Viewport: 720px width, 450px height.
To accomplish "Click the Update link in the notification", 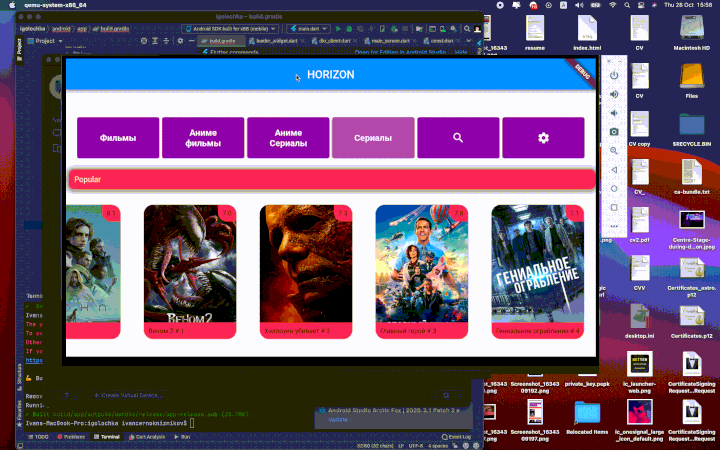I will point(338,420).
